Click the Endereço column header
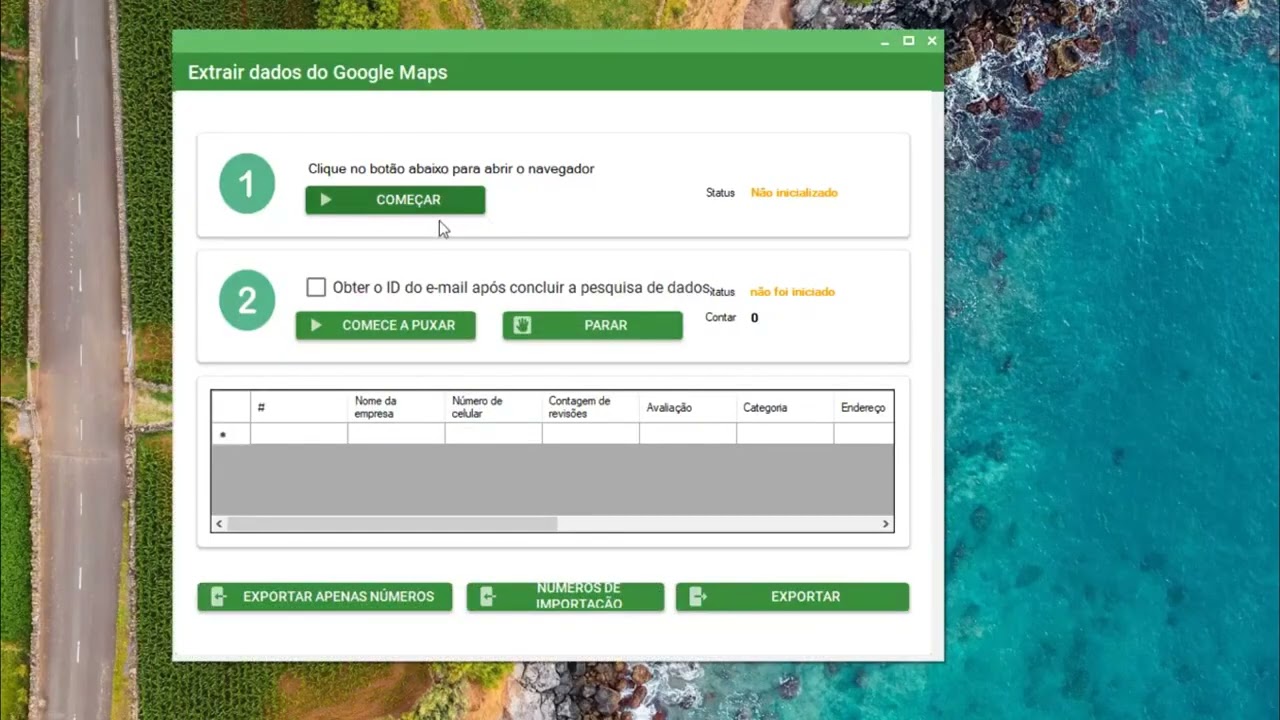Viewport: 1280px width, 720px height. [x=863, y=407]
